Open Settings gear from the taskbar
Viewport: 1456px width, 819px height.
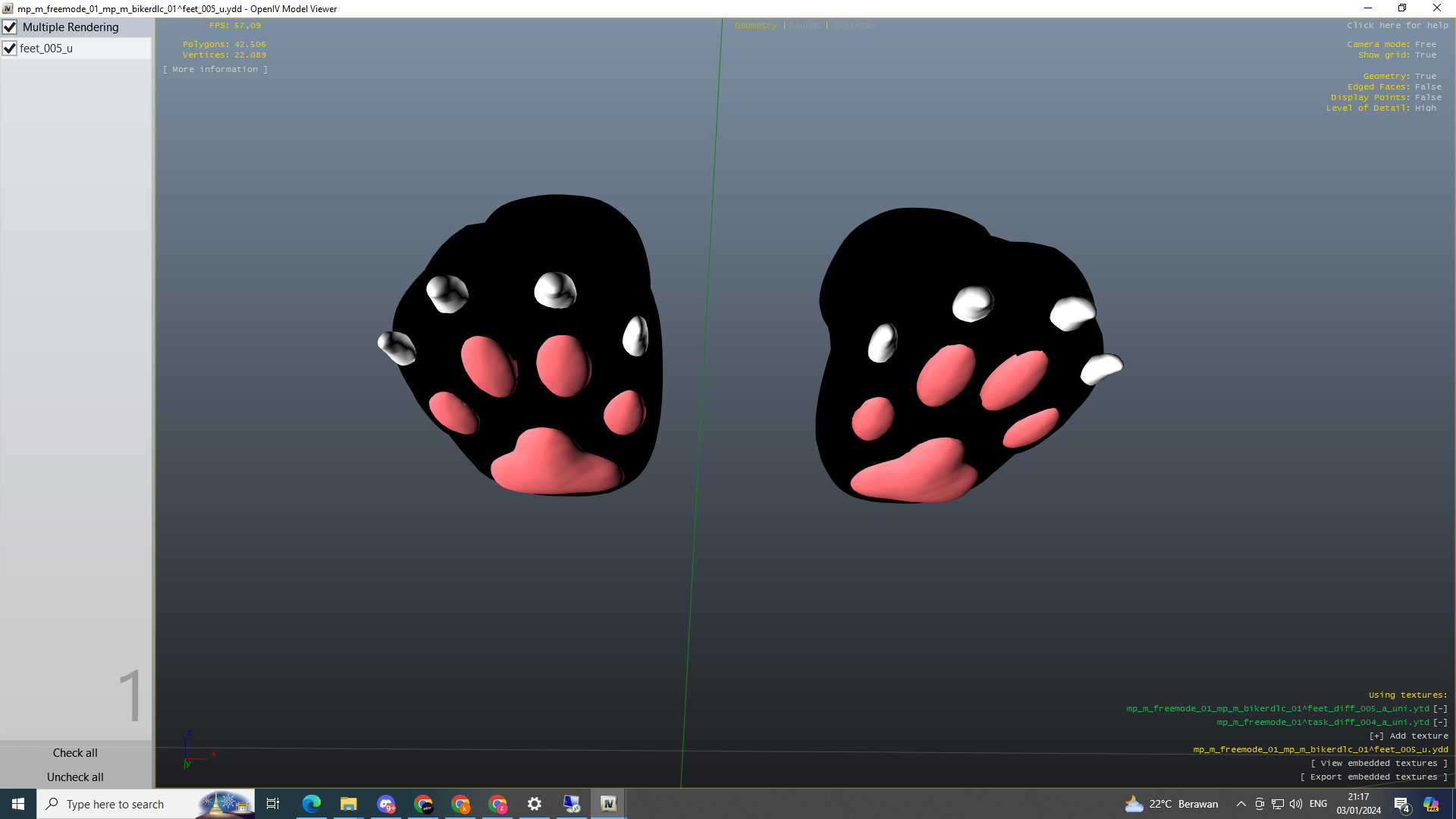click(535, 804)
